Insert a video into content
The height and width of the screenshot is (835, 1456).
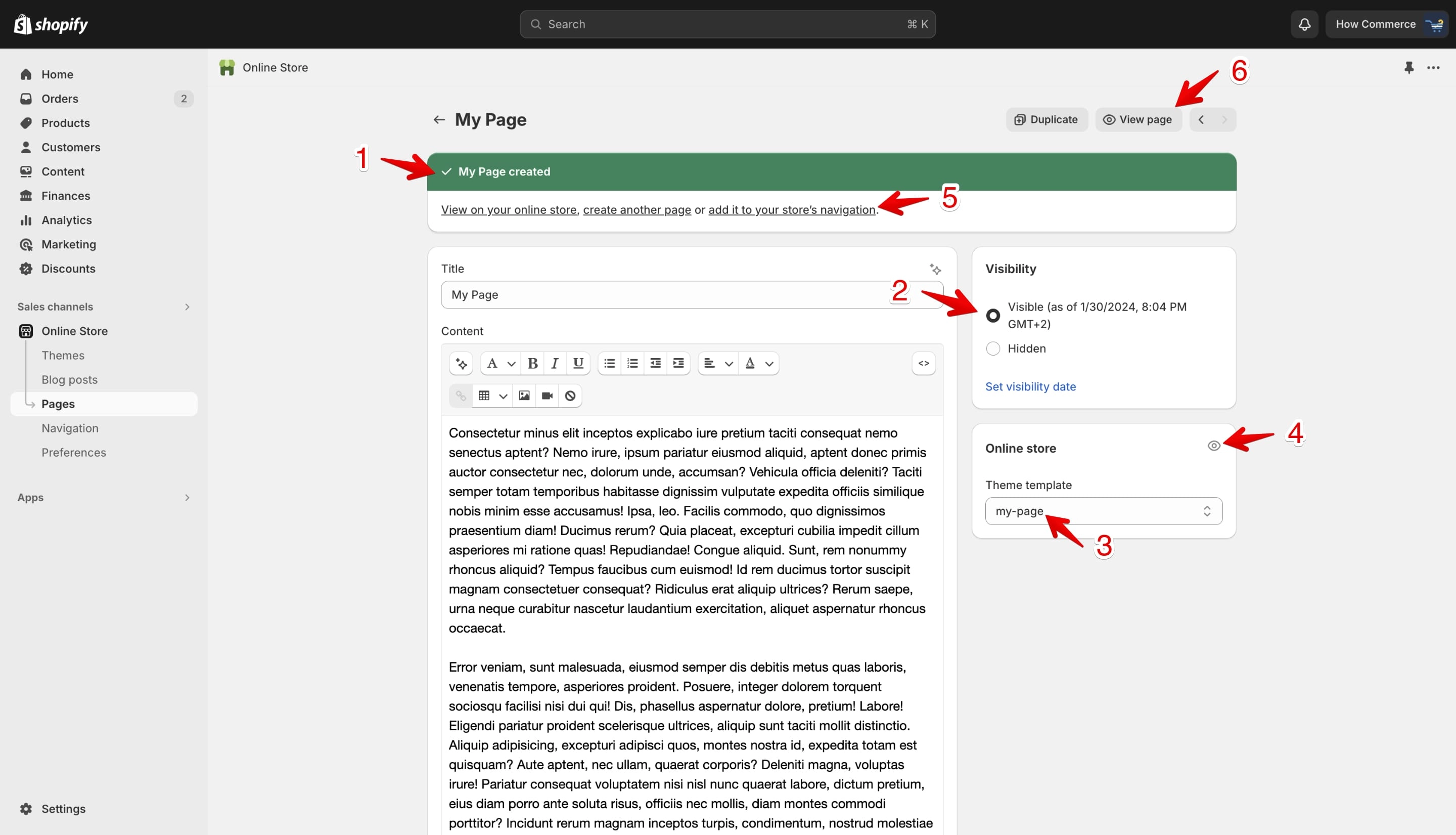coord(547,395)
